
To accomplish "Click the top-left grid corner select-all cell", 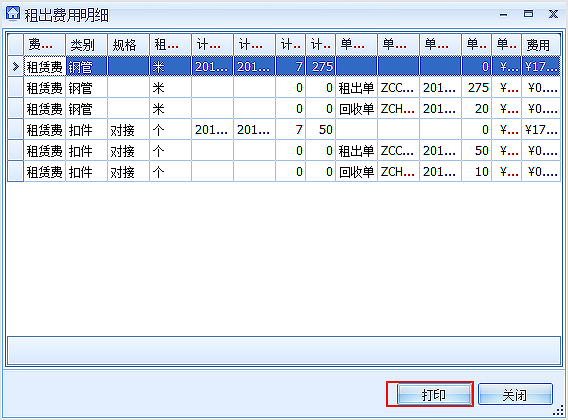I will pyautogui.click(x=16, y=45).
